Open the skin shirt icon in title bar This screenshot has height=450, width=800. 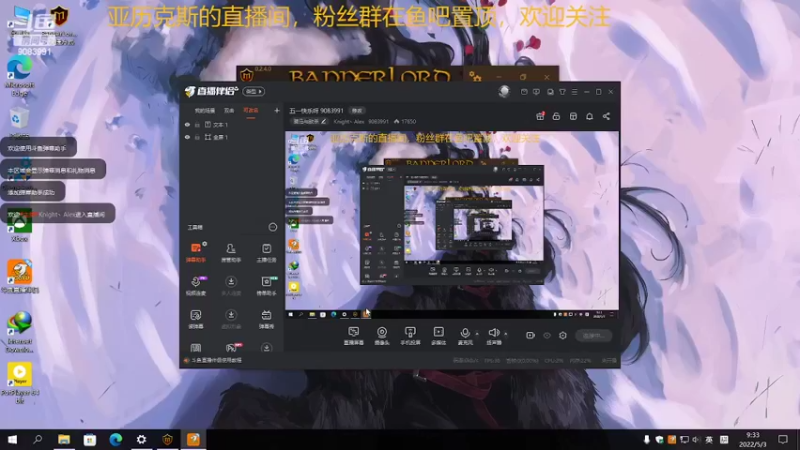click(562, 92)
